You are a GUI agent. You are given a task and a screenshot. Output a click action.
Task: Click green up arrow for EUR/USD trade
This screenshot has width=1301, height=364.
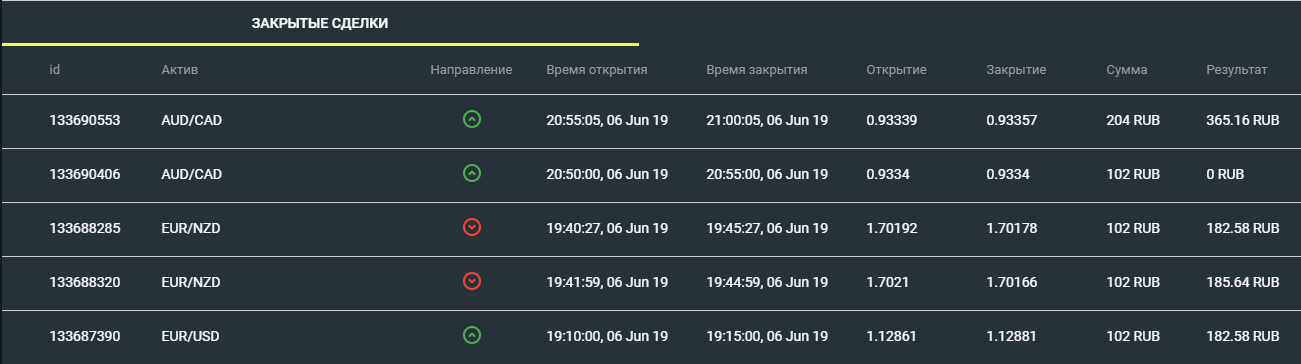[x=472, y=336]
